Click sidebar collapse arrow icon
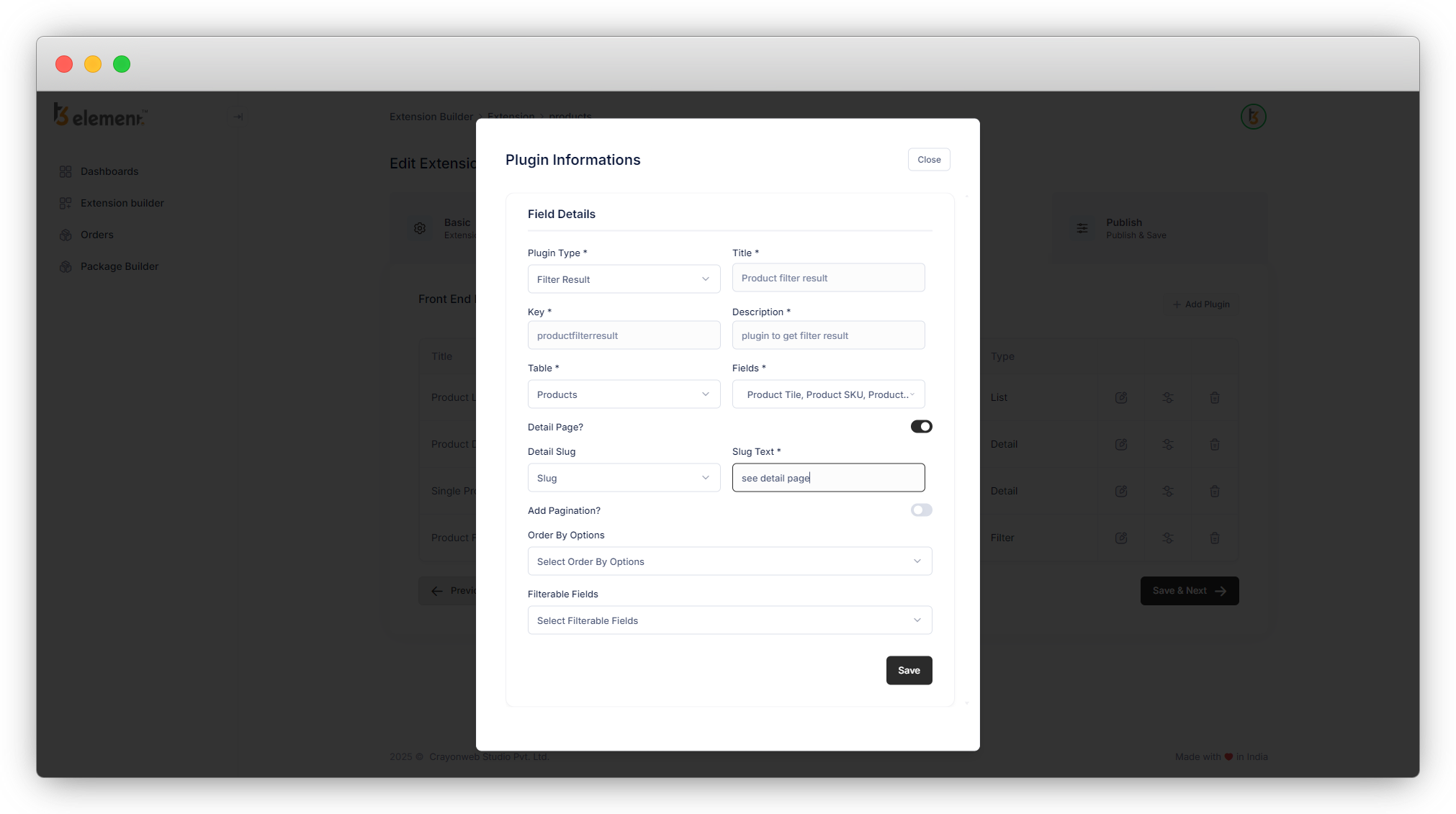Viewport: 1456px width, 814px height. coord(238,117)
